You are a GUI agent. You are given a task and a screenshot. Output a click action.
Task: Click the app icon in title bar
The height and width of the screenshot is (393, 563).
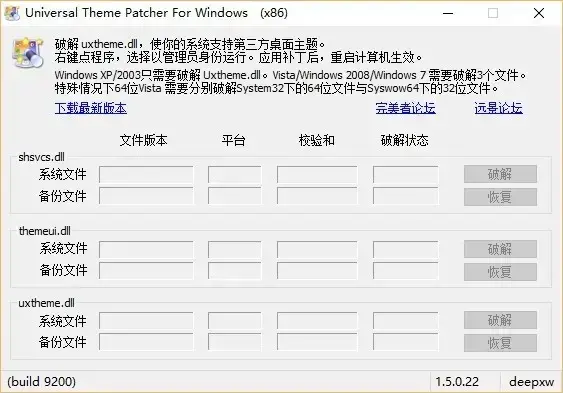(12, 13)
